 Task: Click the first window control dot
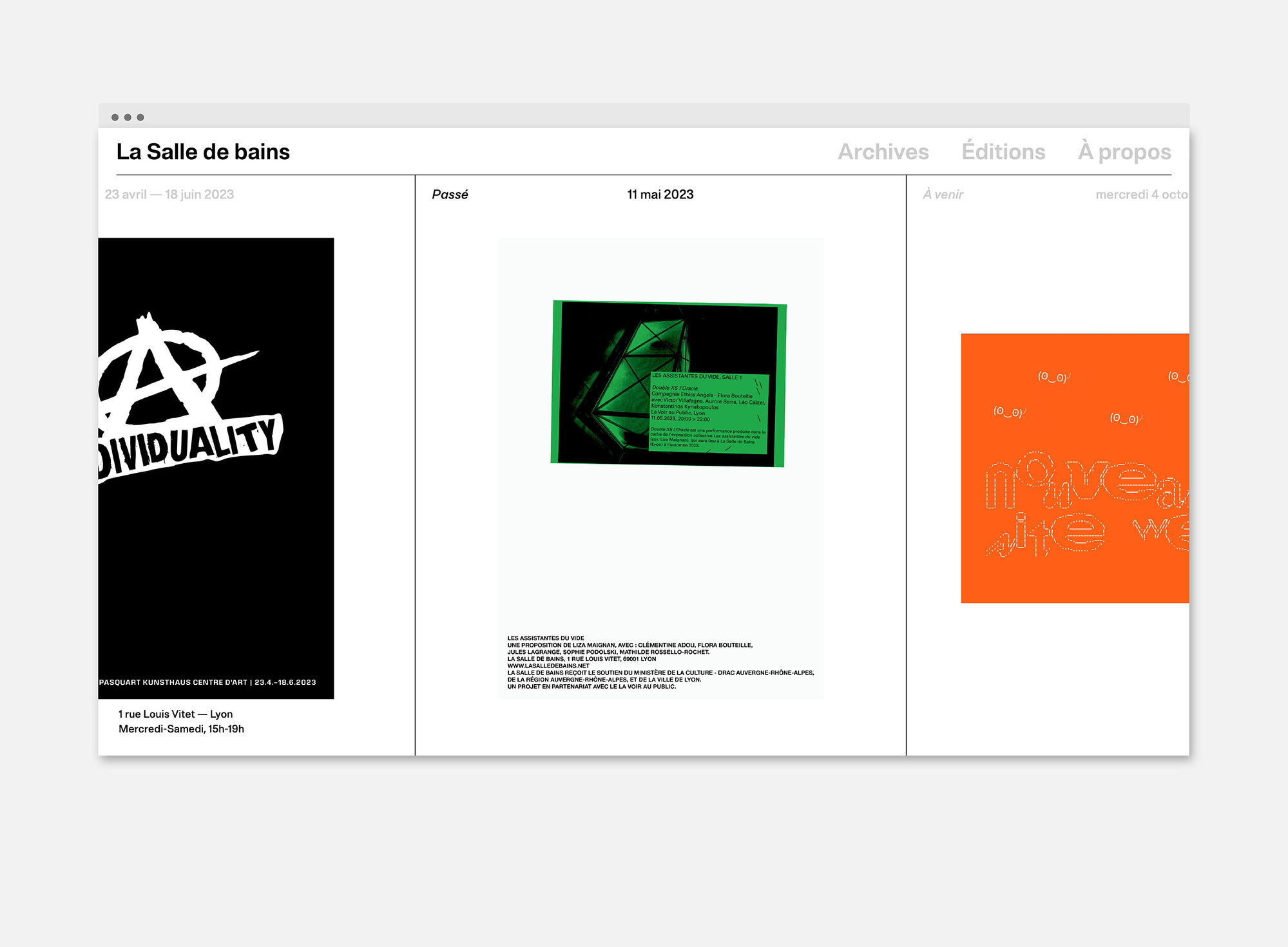coord(115,117)
